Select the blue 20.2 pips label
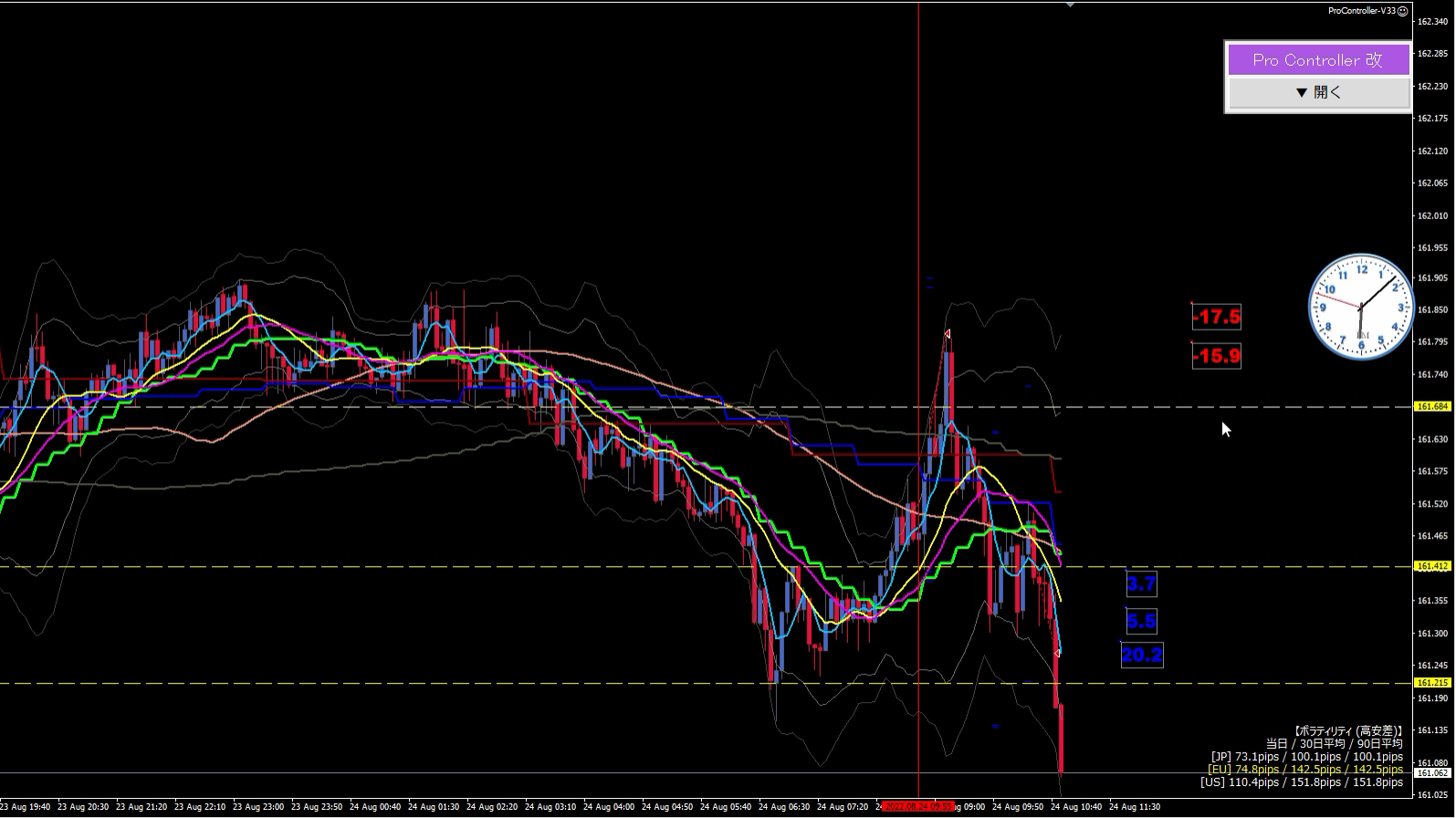The height and width of the screenshot is (818, 1456). (1142, 655)
